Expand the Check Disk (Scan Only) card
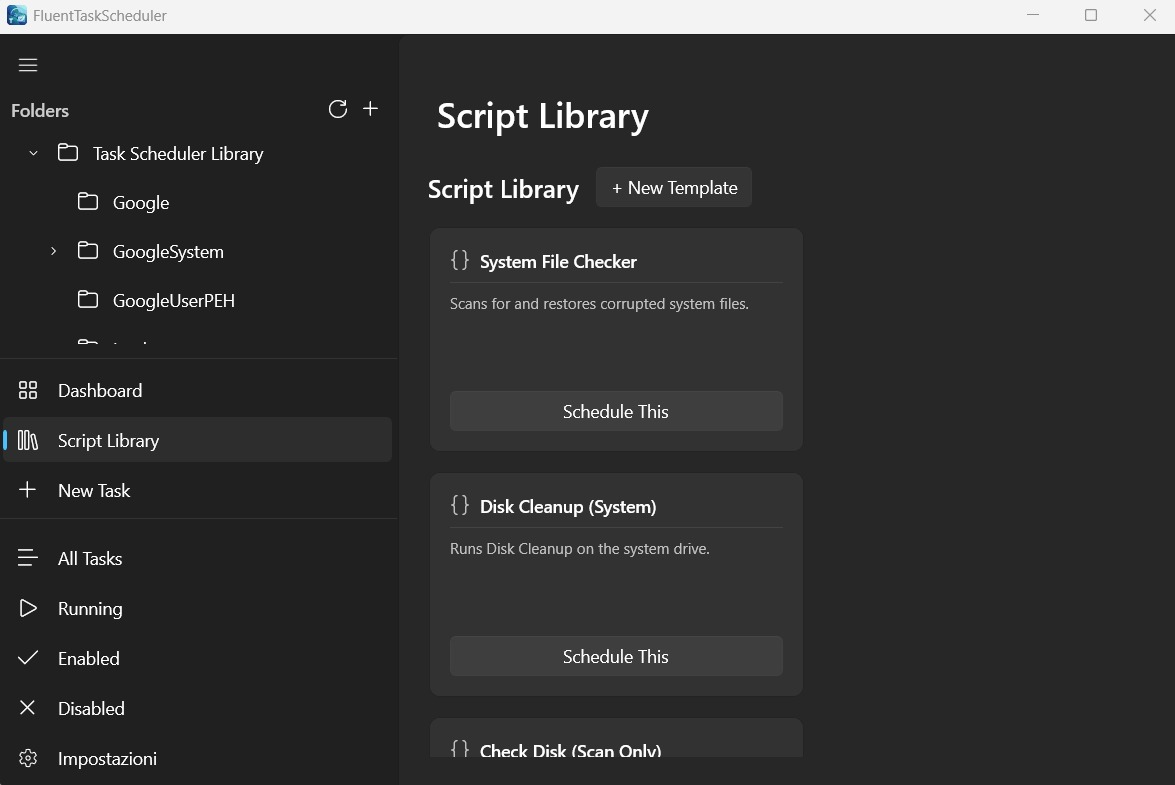The width and height of the screenshot is (1175, 785). tap(570, 750)
